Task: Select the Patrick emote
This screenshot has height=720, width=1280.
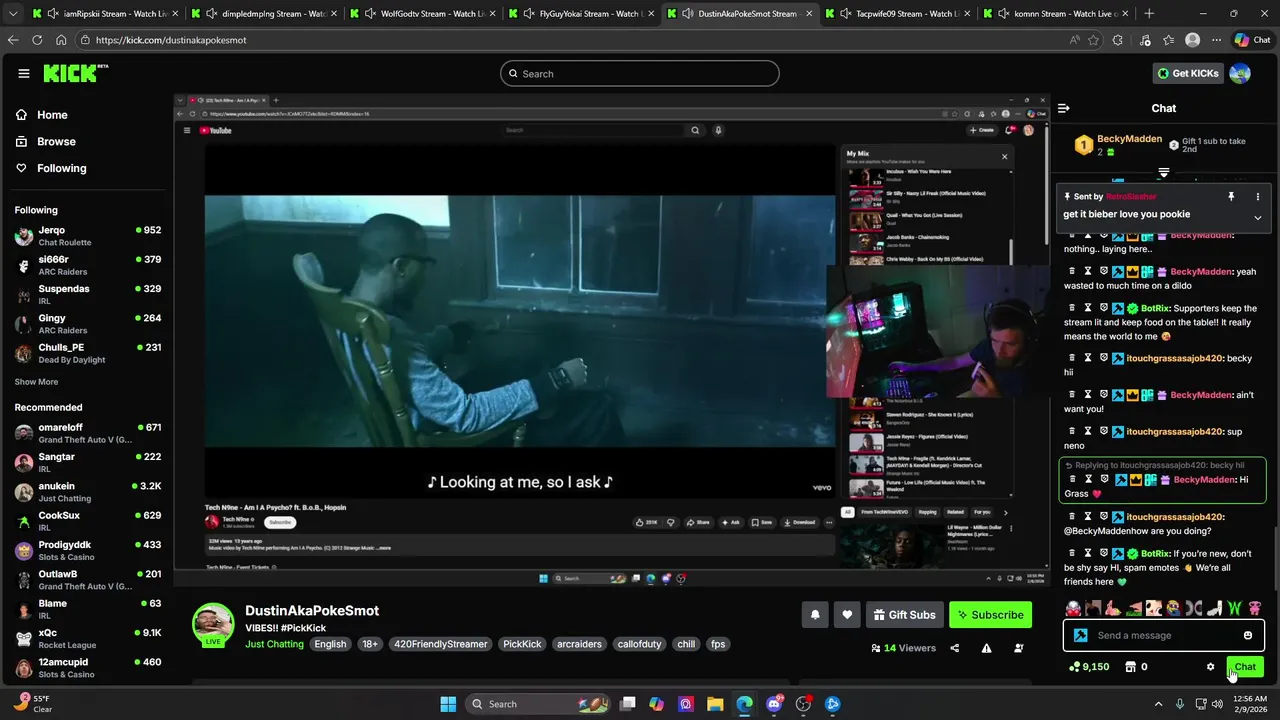Action: point(1113,608)
